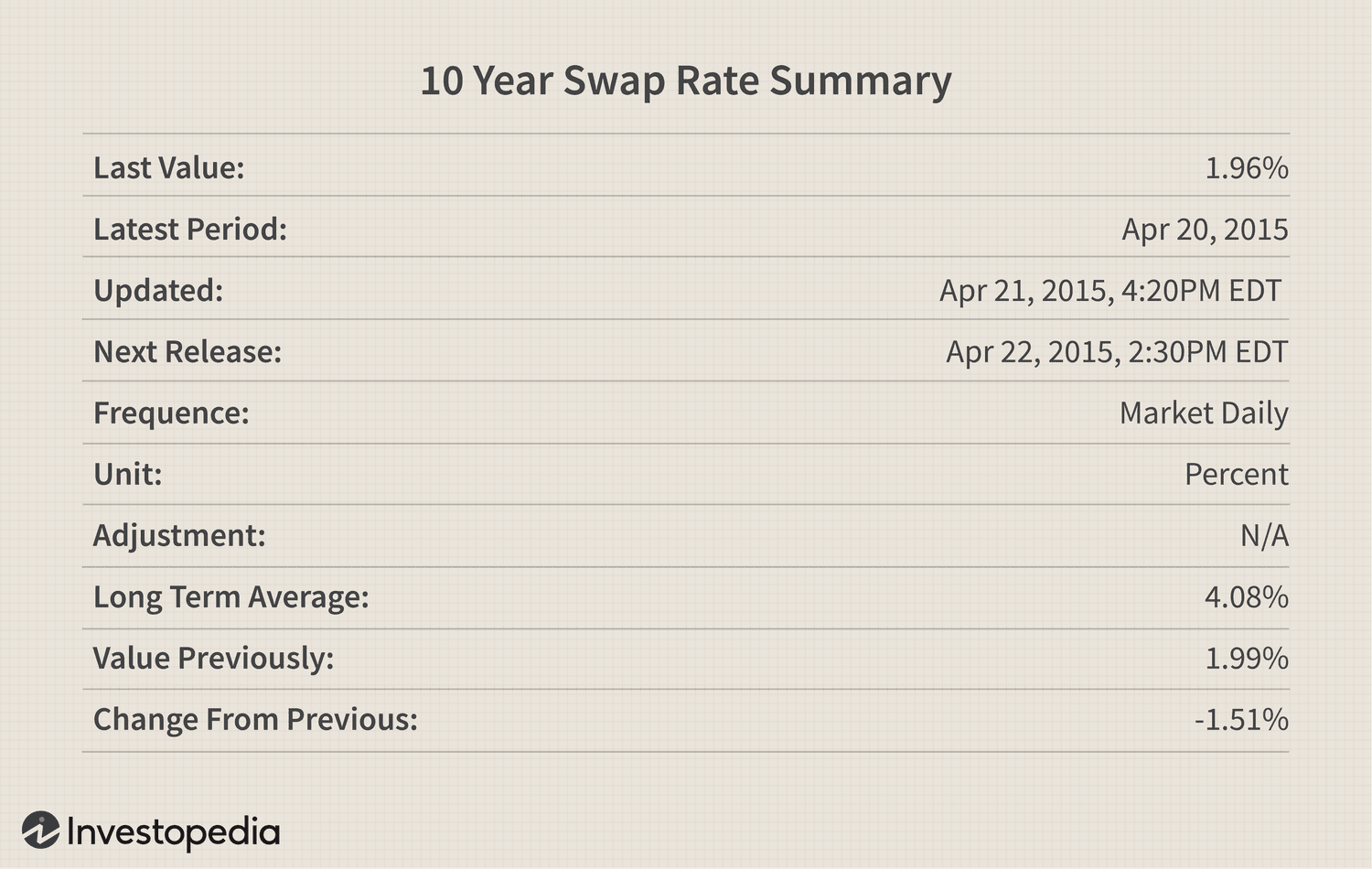Viewport: 1372px width, 869px height.
Task: Click the 4.08% long term average
Action: click(1247, 596)
